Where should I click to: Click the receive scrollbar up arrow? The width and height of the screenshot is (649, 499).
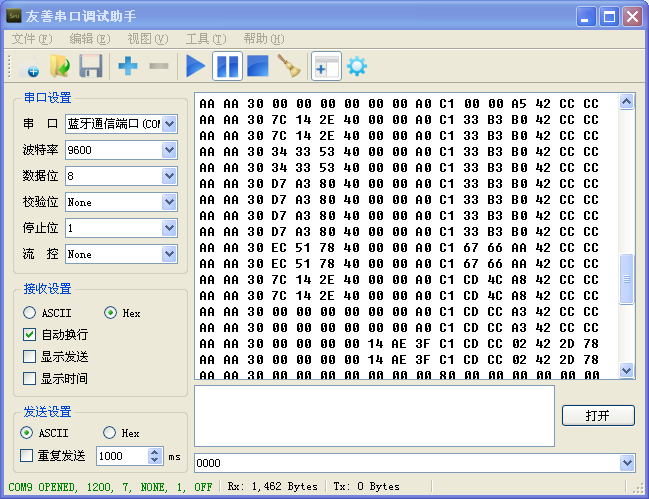(627, 101)
